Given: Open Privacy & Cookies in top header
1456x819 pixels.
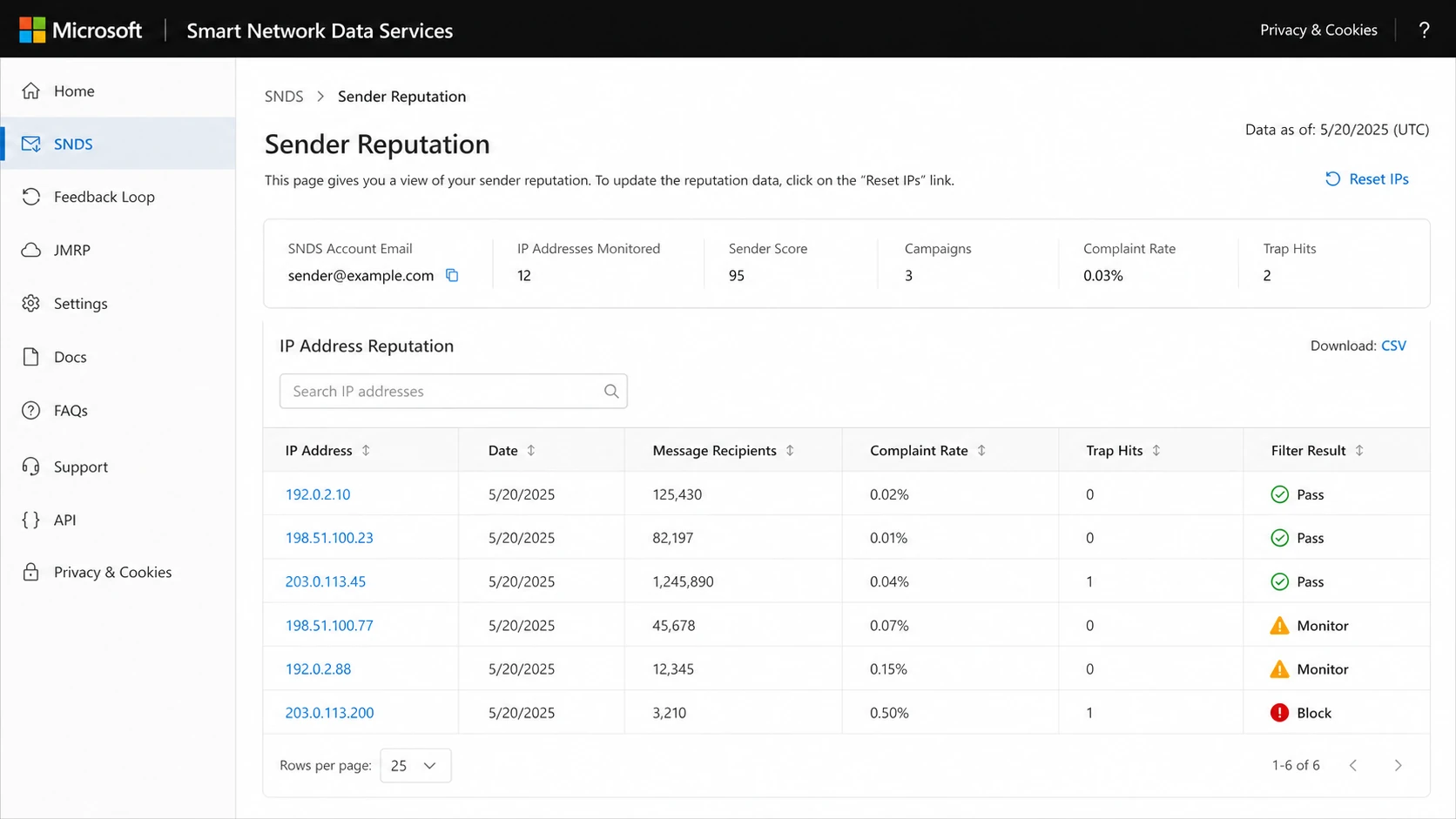Looking at the screenshot, I should (x=1318, y=30).
